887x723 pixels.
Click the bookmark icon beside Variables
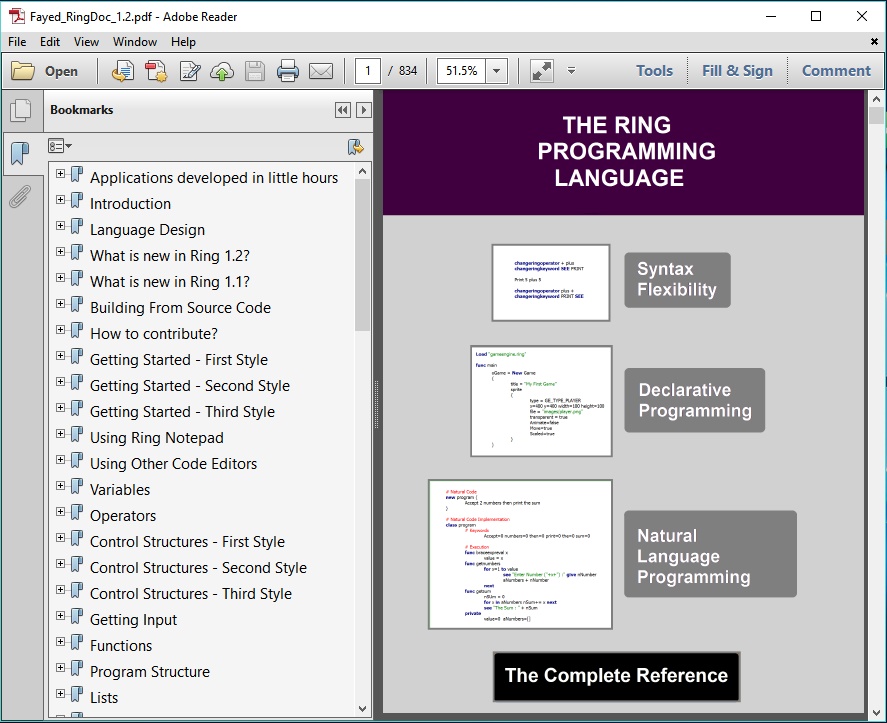point(76,486)
